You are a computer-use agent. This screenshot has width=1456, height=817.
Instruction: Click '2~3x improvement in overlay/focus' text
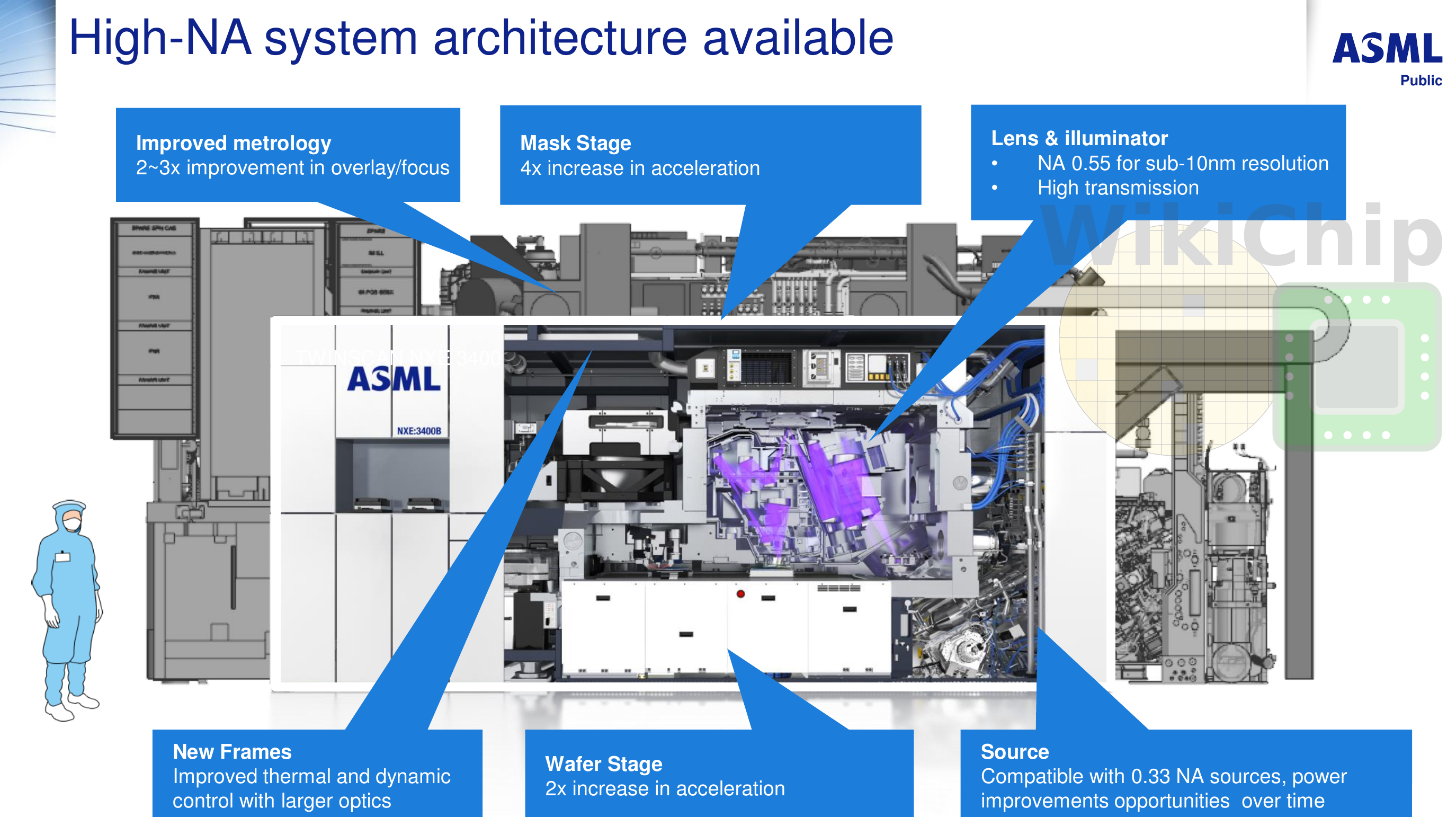coord(292,167)
